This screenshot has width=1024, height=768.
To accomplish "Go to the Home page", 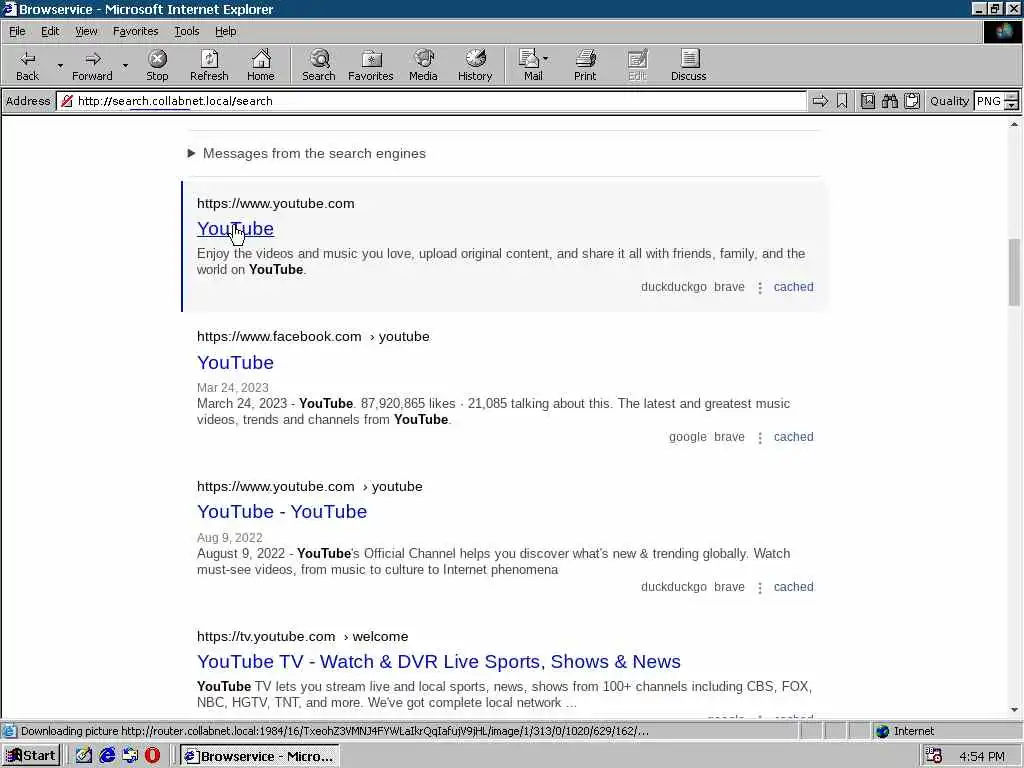I will 261,65.
